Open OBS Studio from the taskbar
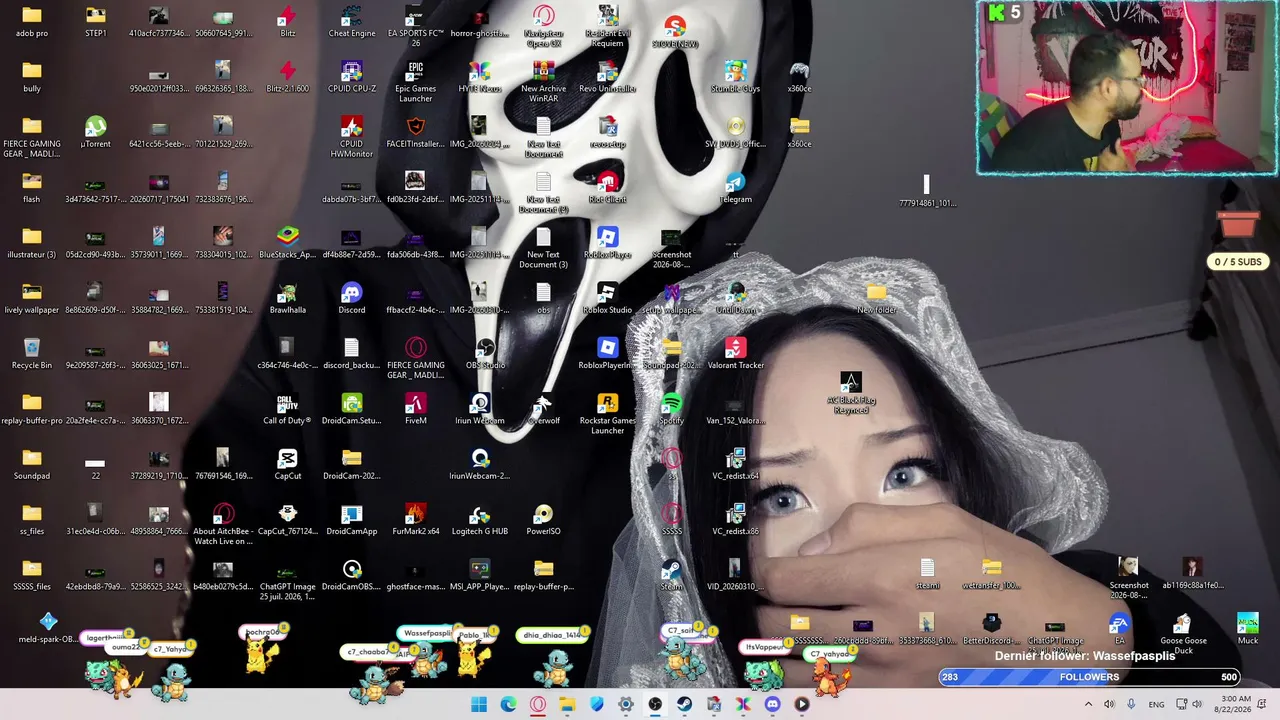 pyautogui.click(x=655, y=704)
